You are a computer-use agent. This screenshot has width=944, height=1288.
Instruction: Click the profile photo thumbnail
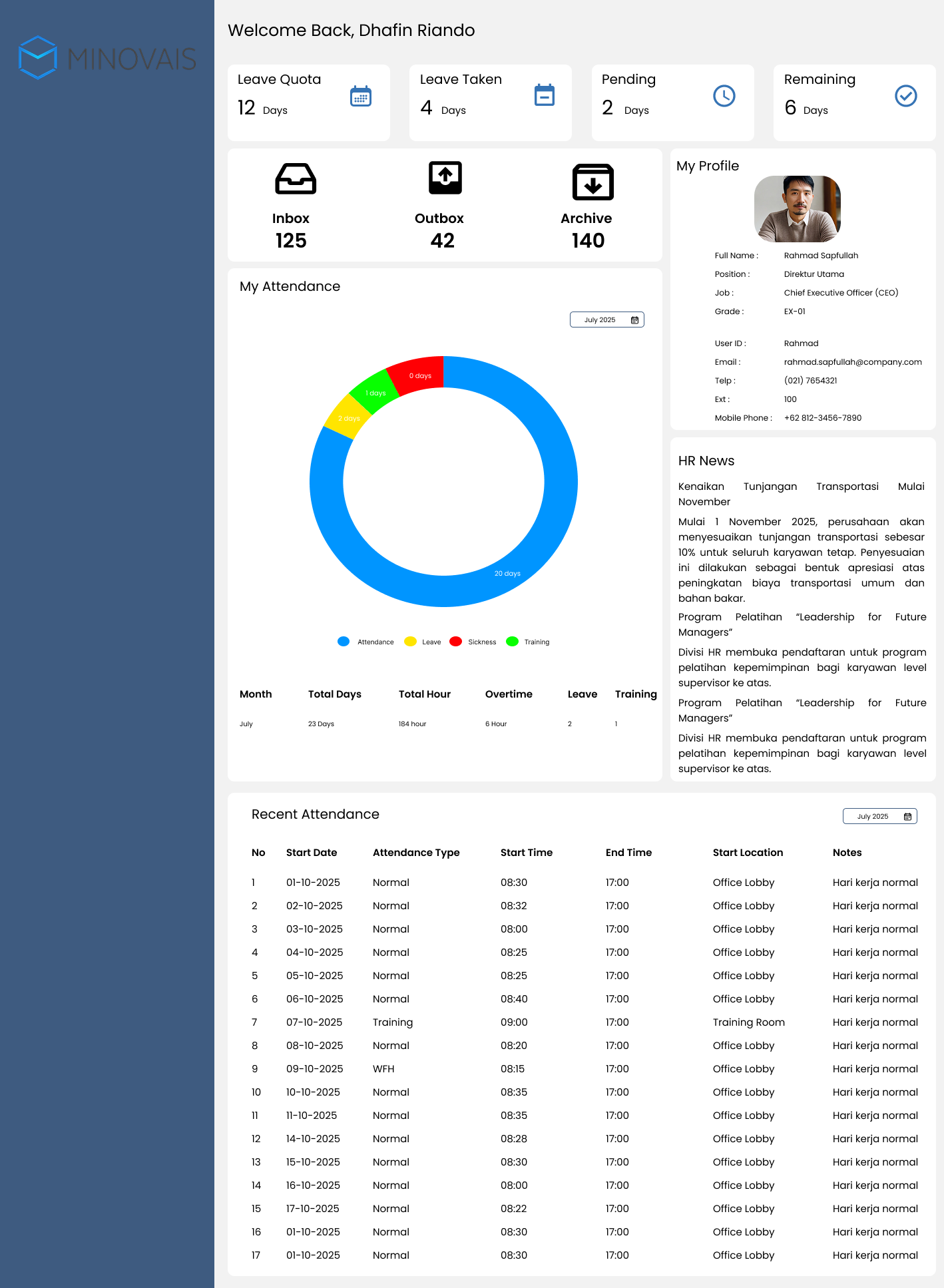tap(797, 209)
